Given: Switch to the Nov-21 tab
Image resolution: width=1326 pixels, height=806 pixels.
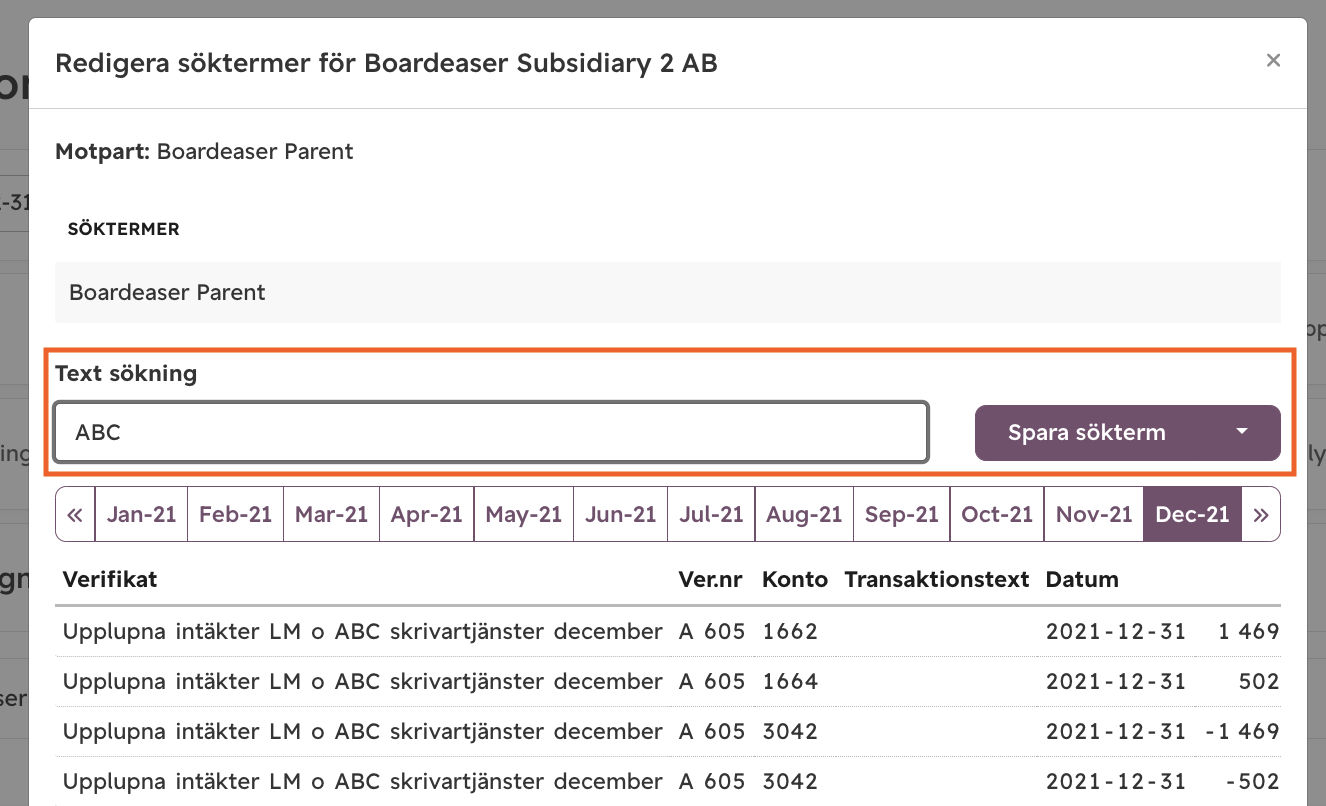Looking at the screenshot, I should (1093, 514).
